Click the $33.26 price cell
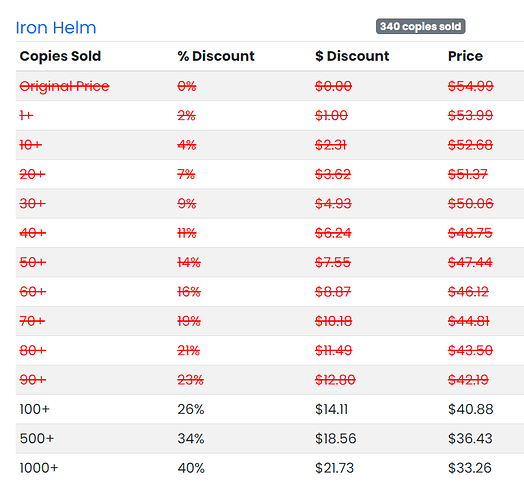 tap(470, 468)
